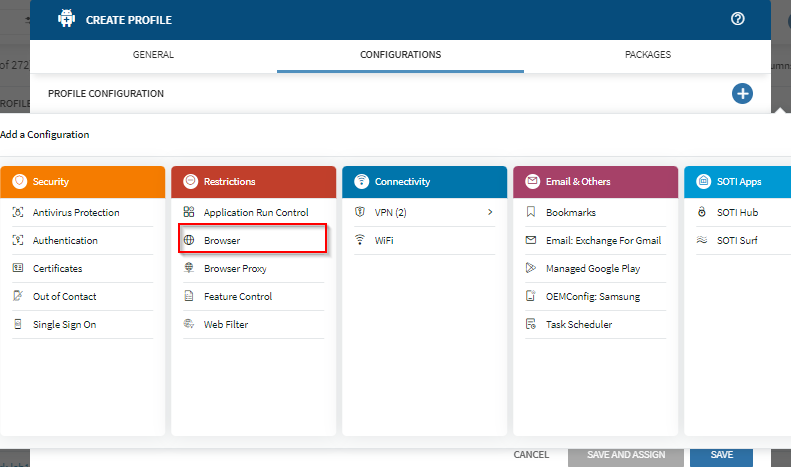Click the help question mark icon
Image resolution: width=791 pixels, height=467 pixels.
(738, 19)
